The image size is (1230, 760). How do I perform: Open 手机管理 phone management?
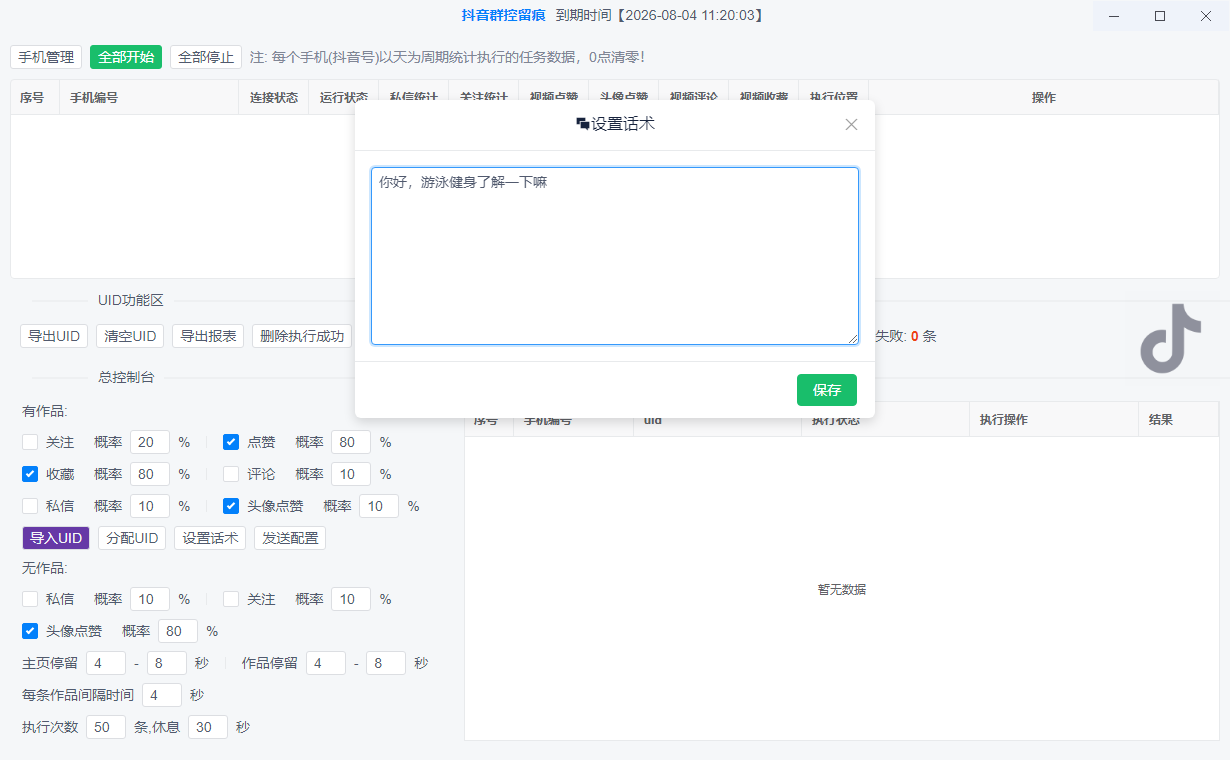click(46, 57)
